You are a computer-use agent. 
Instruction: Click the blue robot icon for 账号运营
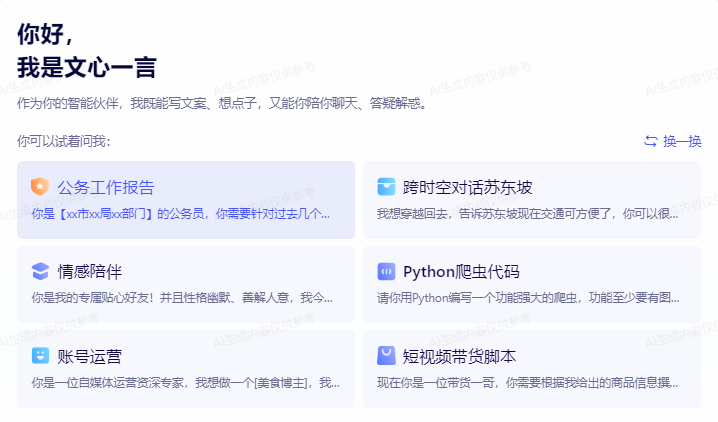click(x=40, y=356)
